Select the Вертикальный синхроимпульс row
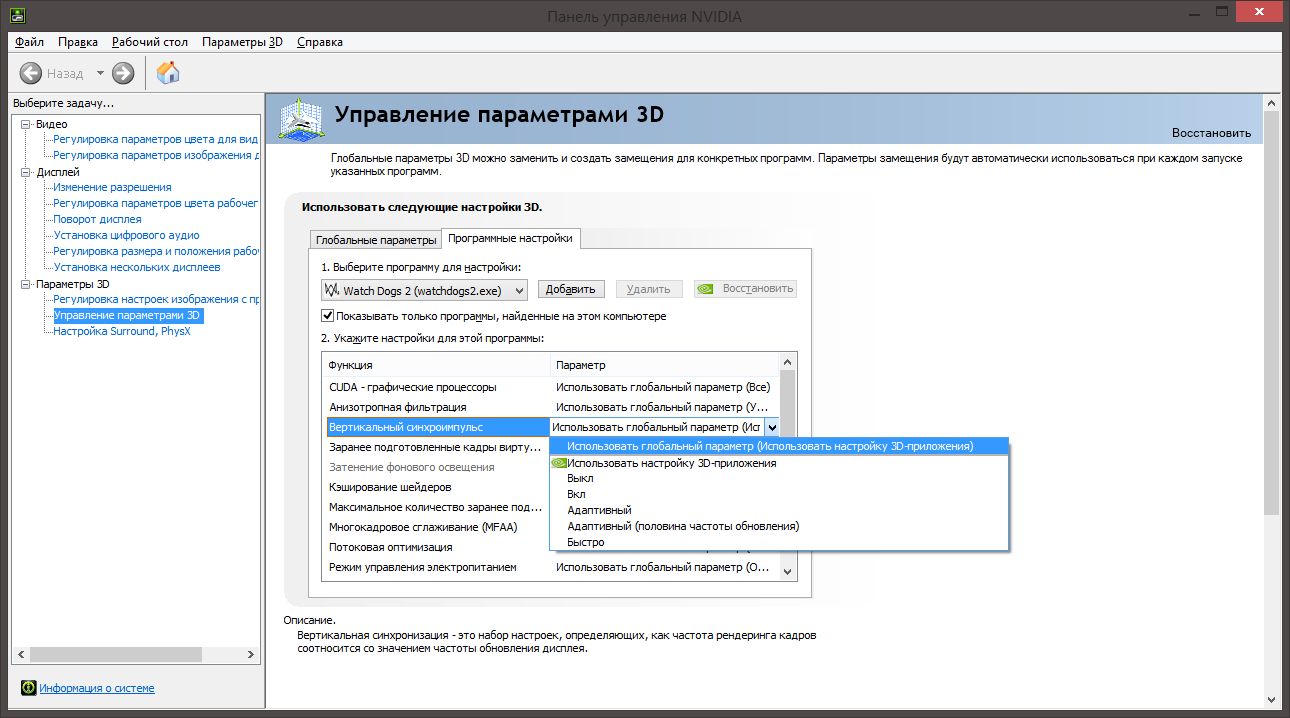1290x718 pixels. pos(437,427)
